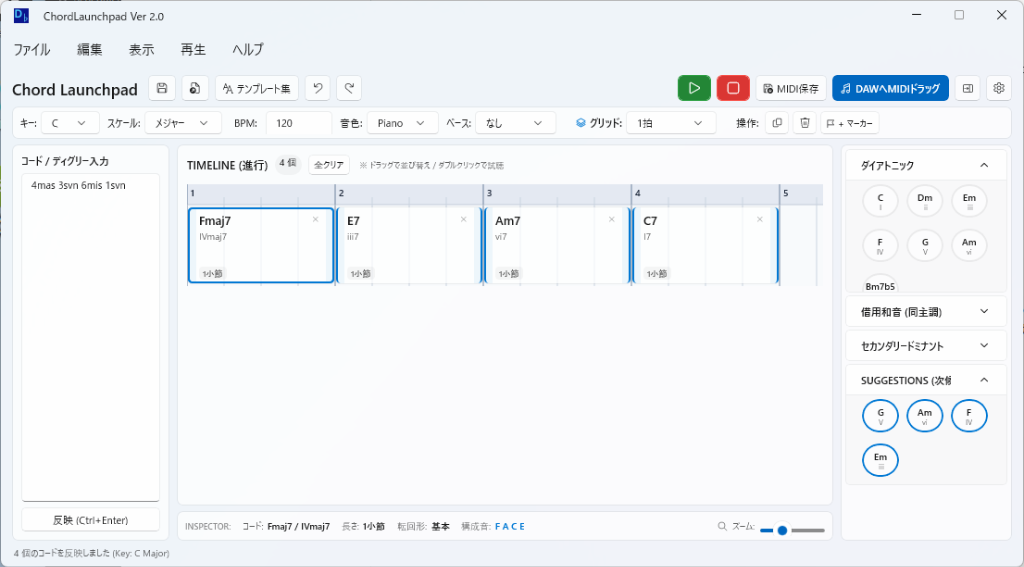The width and height of the screenshot is (1024, 567).
Task: Click bar 3 marker in timeline ruler
Action: pyautogui.click(x=489, y=193)
